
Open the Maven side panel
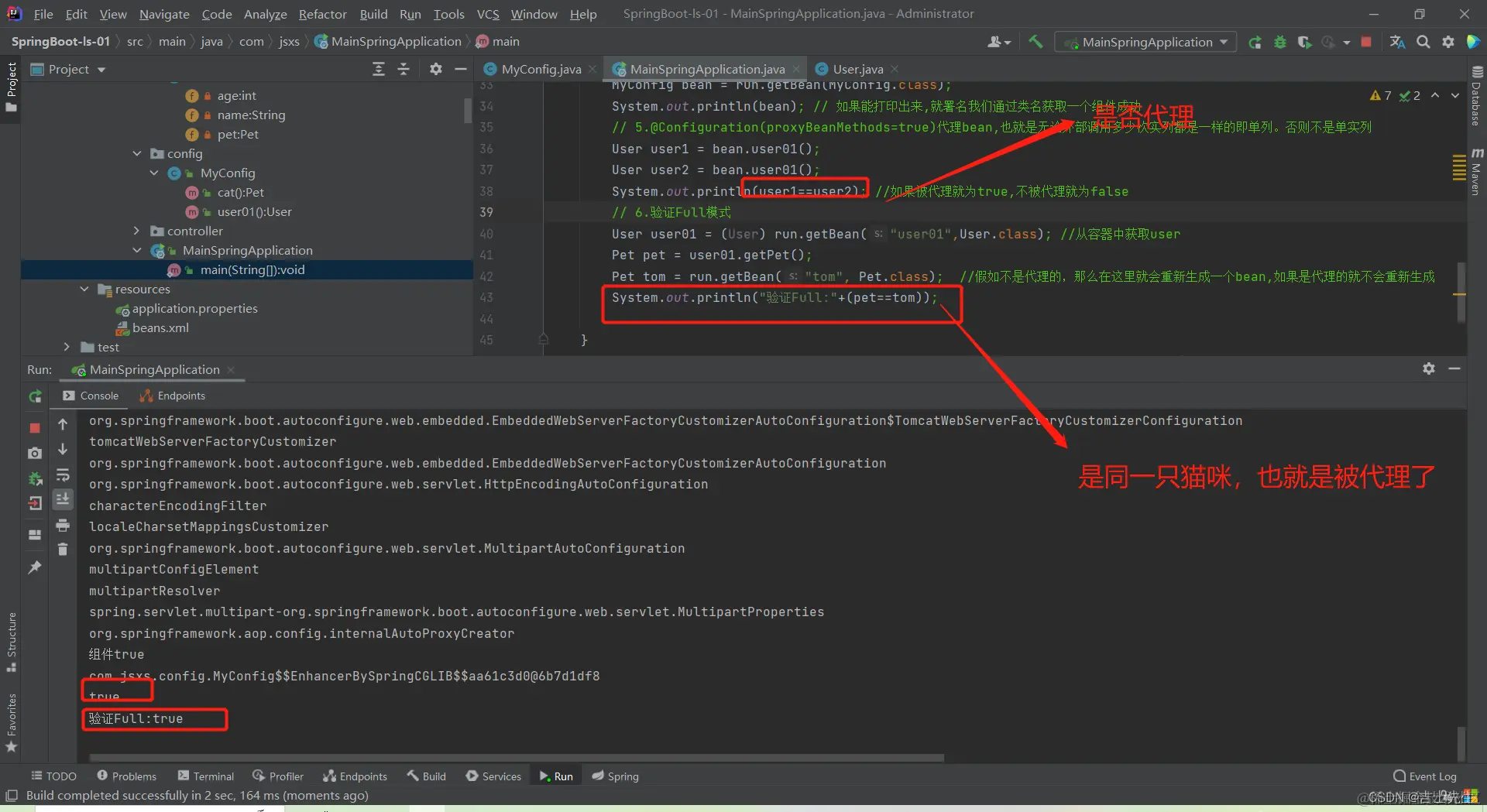pyautogui.click(x=1476, y=171)
